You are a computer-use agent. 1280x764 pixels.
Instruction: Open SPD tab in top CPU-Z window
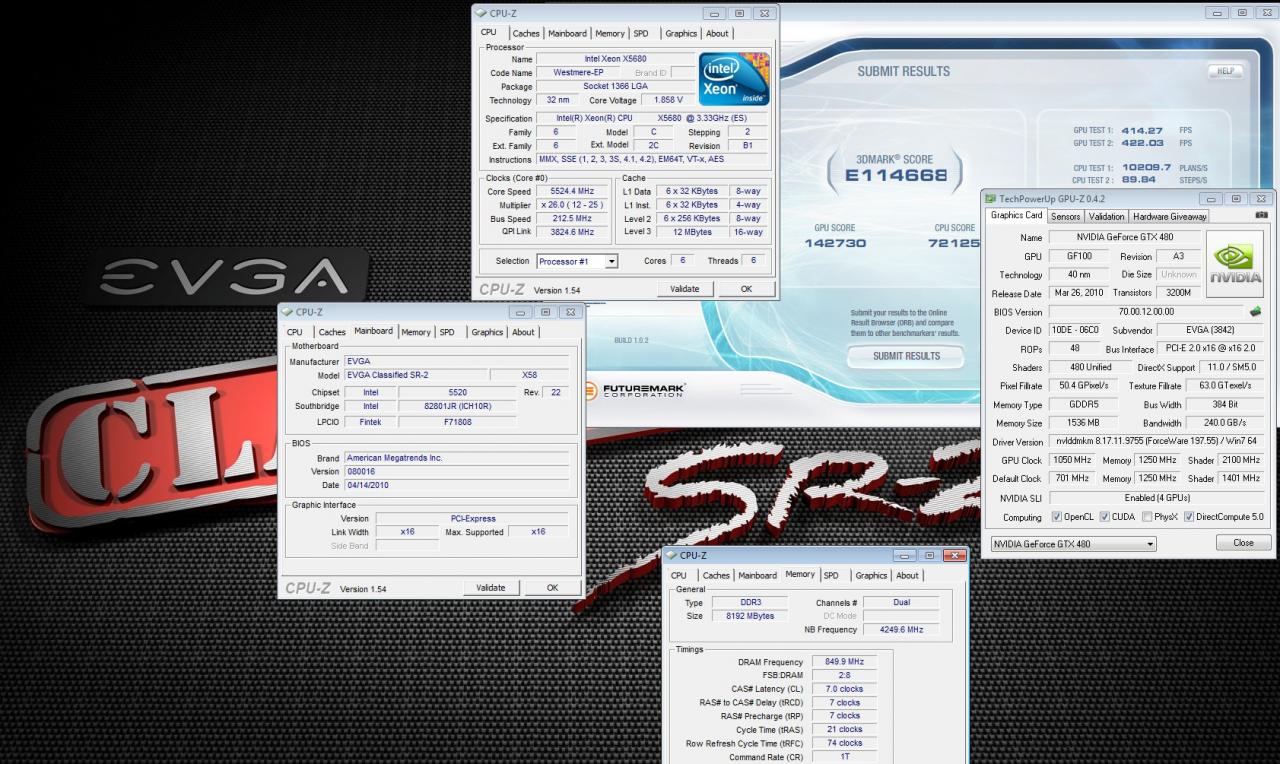tap(641, 33)
